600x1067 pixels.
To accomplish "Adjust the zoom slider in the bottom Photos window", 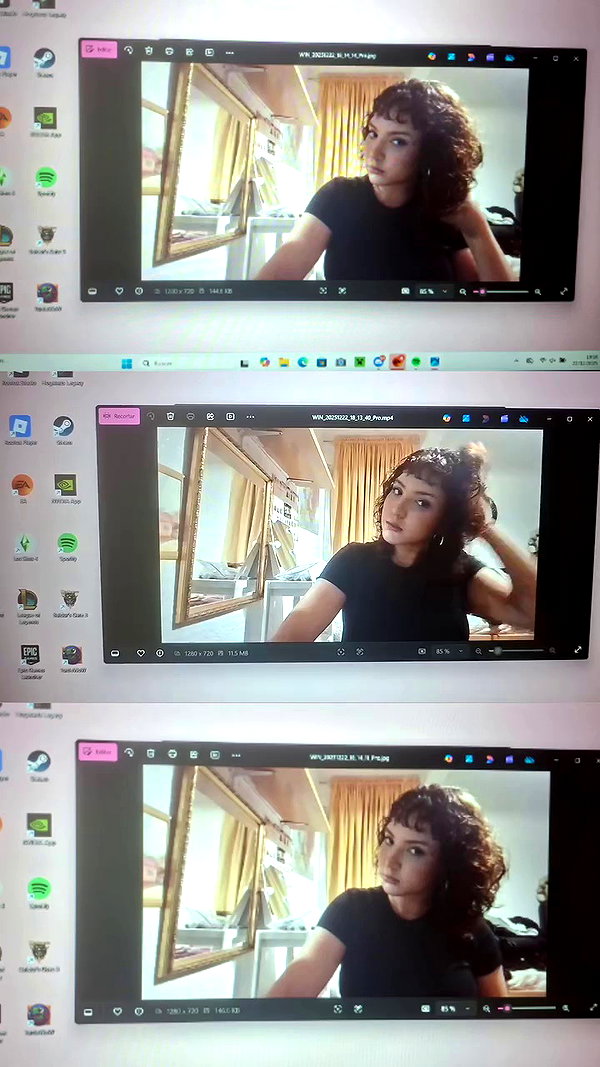I will (x=527, y=1008).
